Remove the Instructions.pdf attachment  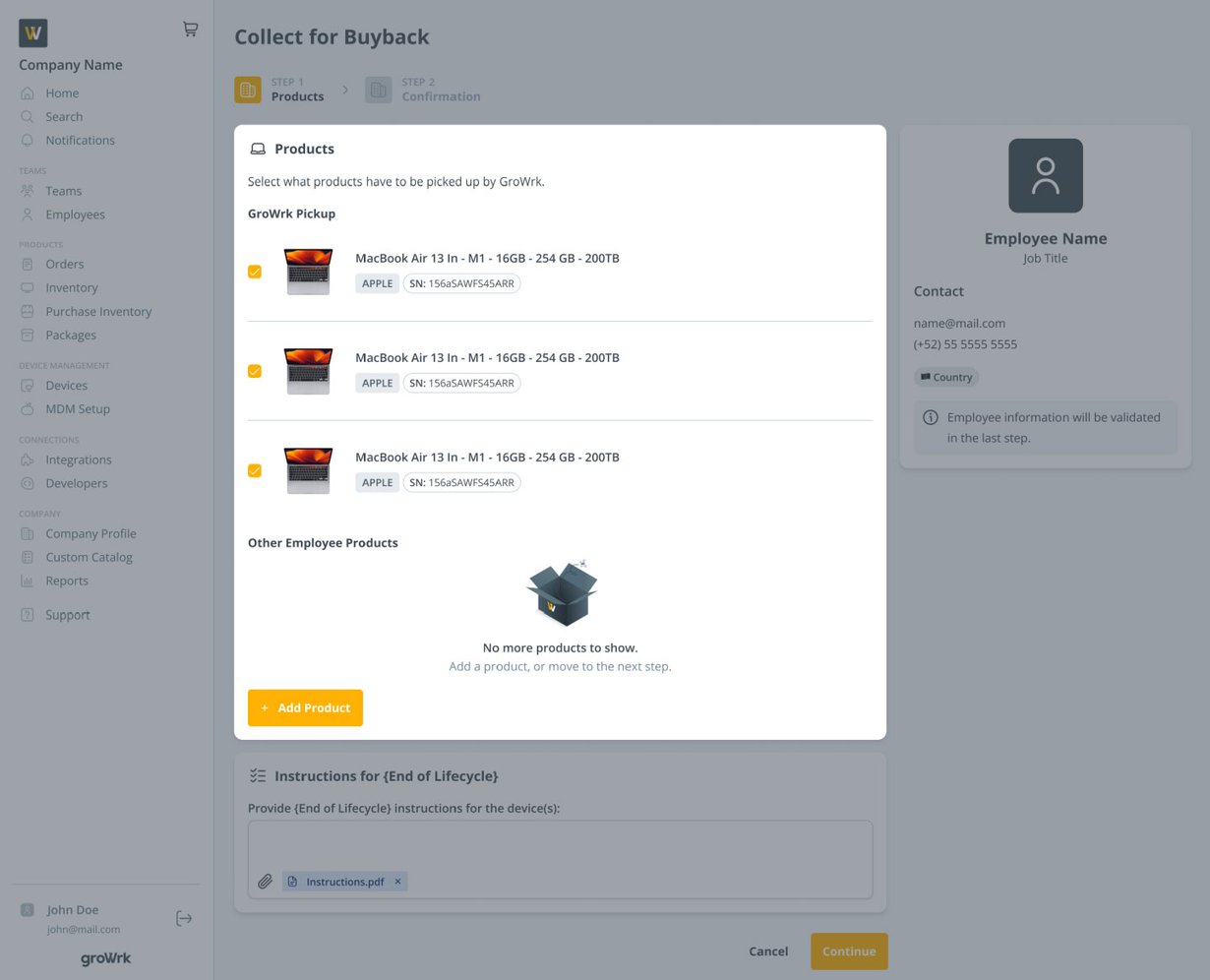(397, 881)
